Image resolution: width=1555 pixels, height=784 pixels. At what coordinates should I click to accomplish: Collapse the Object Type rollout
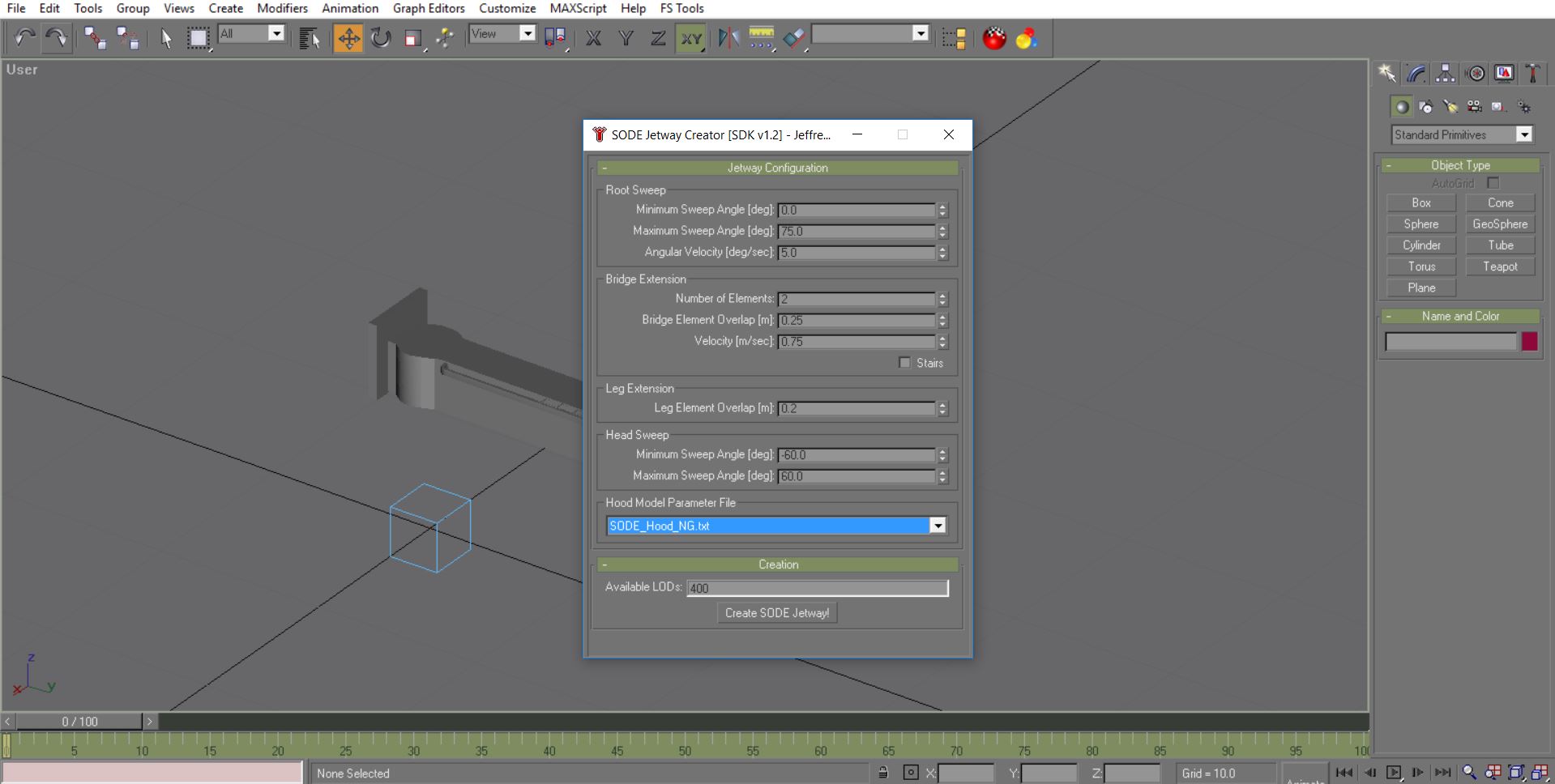[1460, 165]
